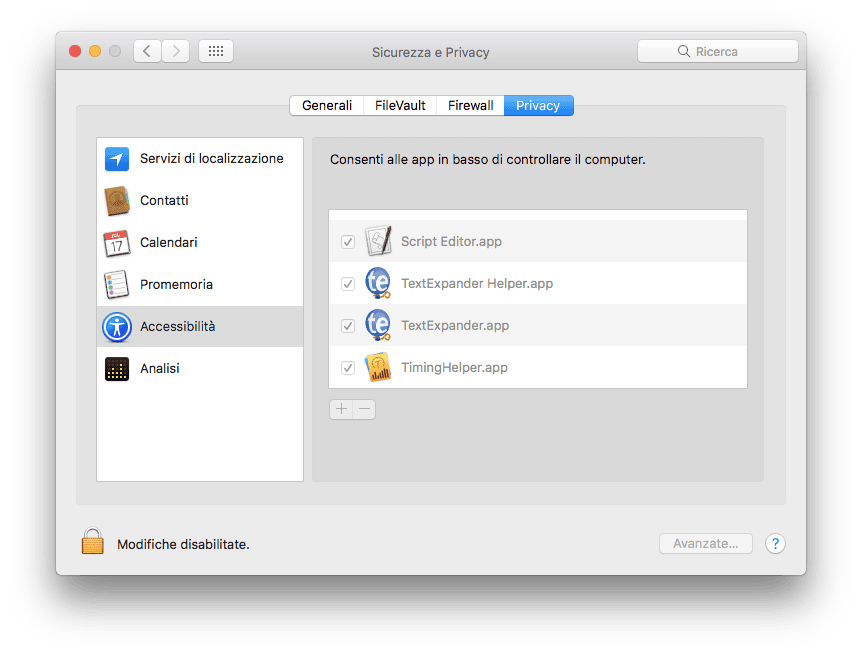
Task: Click the Ricerca search field
Action: tap(717, 51)
